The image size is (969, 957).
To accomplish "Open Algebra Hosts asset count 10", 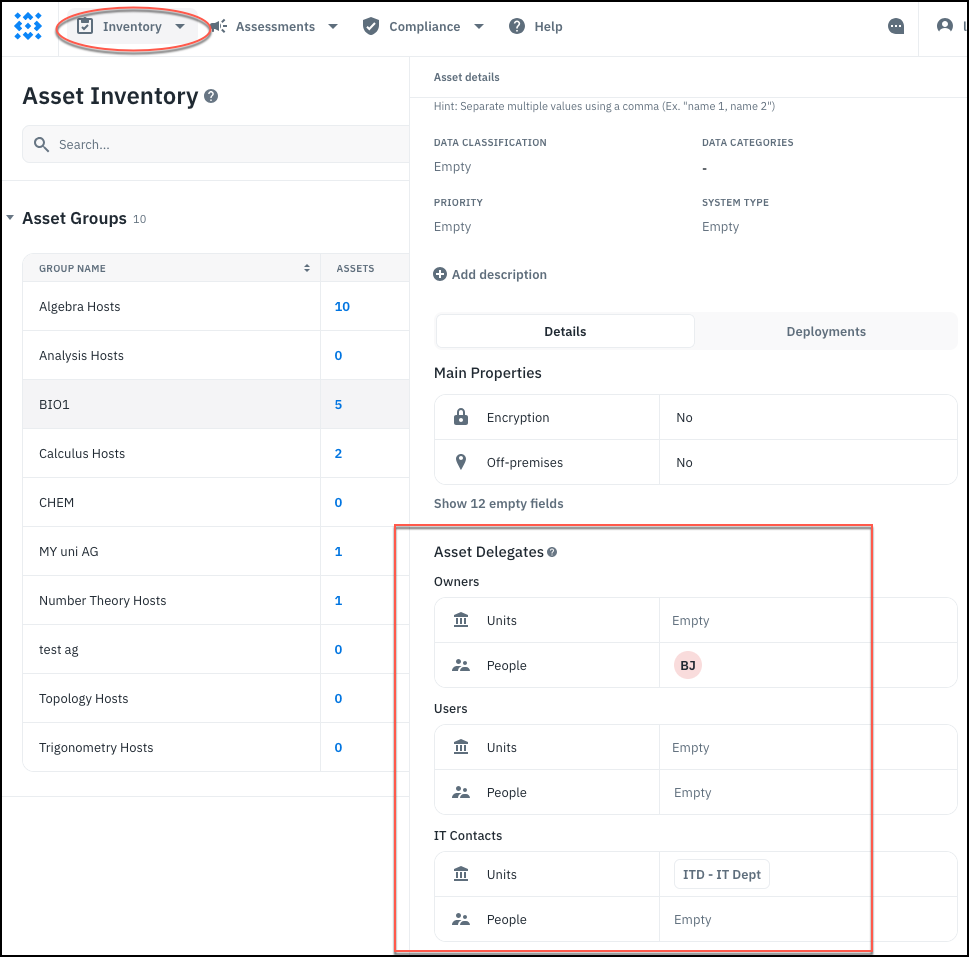I will (342, 307).
